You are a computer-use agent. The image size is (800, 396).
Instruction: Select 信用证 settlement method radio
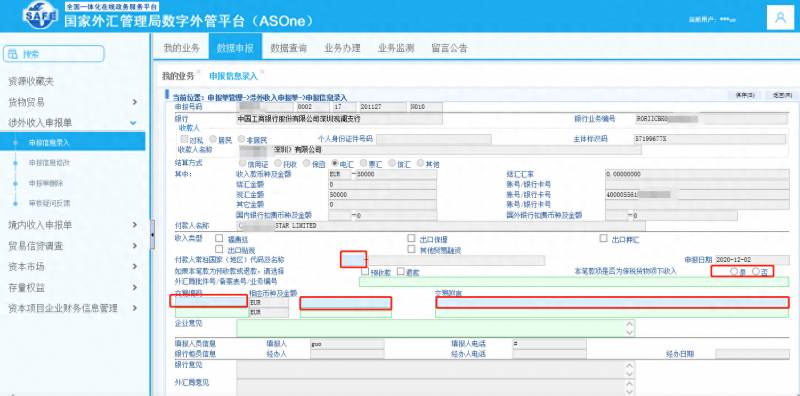(x=241, y=163)
